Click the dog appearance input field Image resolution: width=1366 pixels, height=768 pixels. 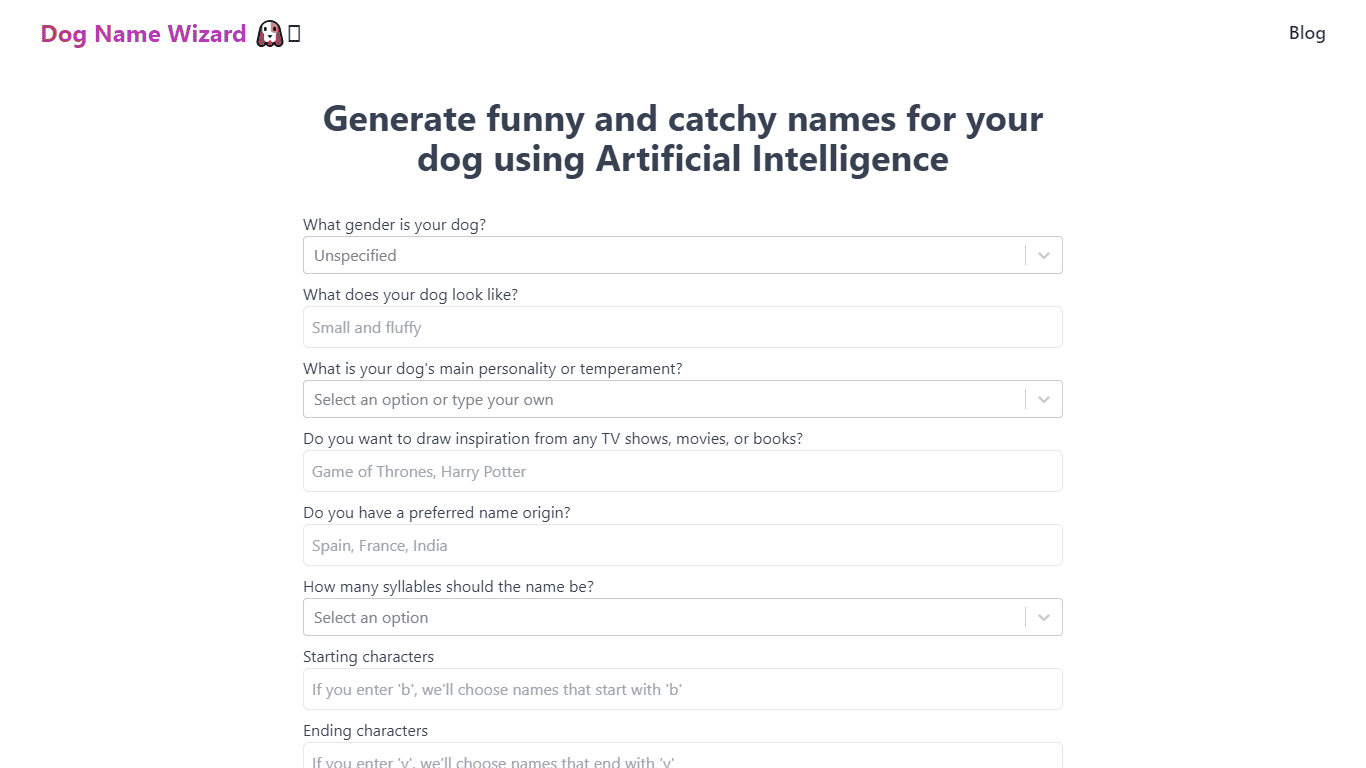pyautogui.click(x=683, y=327)
